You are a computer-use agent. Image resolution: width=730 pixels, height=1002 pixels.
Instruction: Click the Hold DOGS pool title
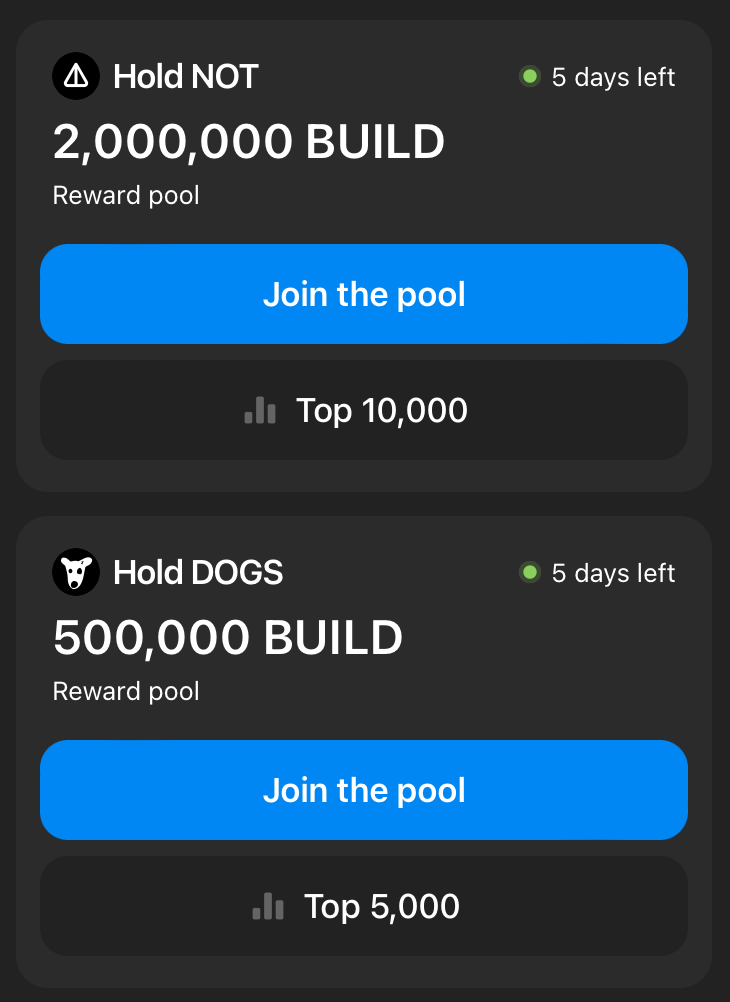point(198,572)
